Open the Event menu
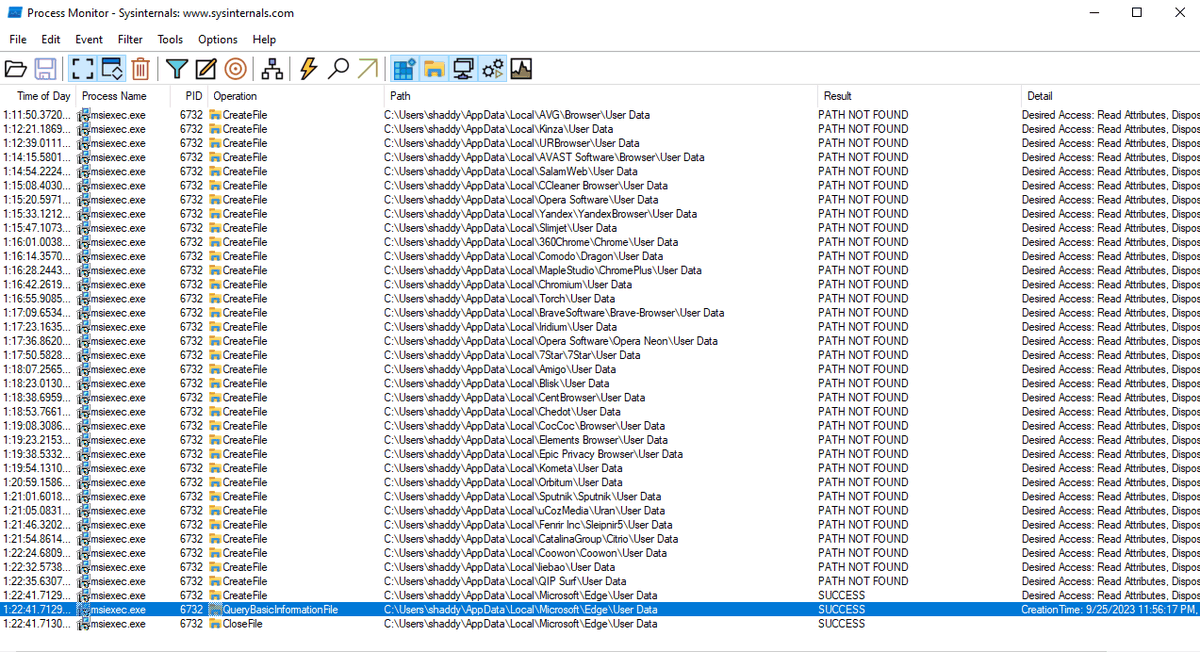Image resolution: width=1200 pixels, height=652 pixels. click(89, 39)
